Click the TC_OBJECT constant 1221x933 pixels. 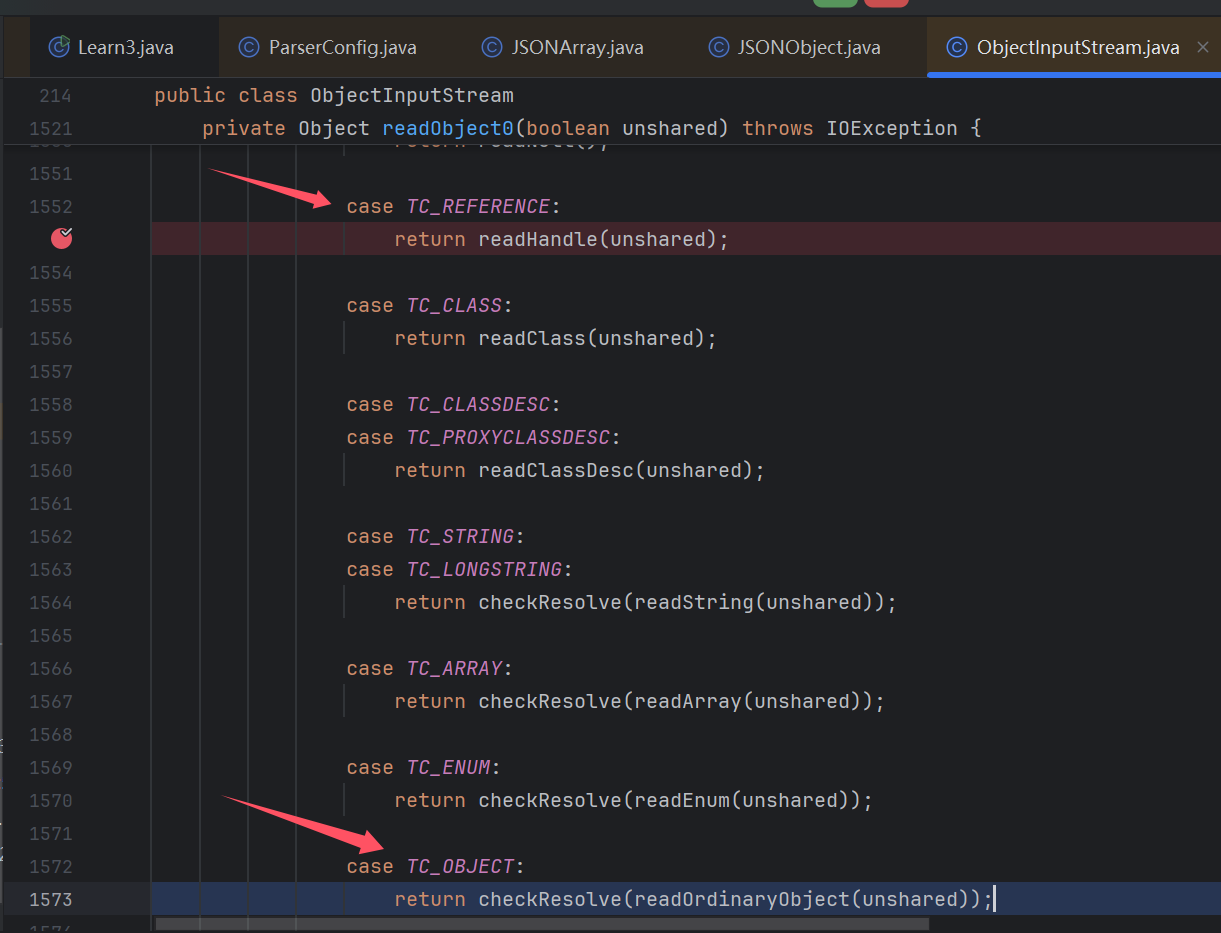tap(460, 866)
